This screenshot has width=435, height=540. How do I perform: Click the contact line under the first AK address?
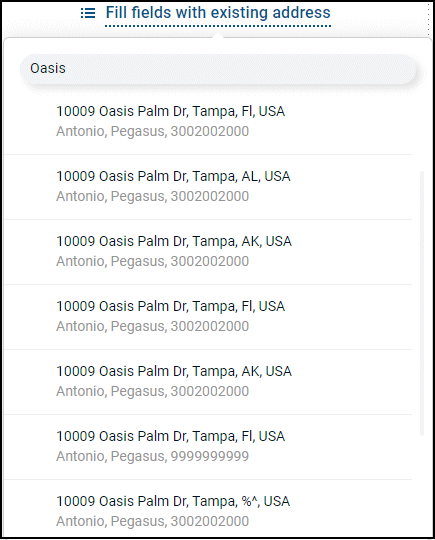click(153, 261)
